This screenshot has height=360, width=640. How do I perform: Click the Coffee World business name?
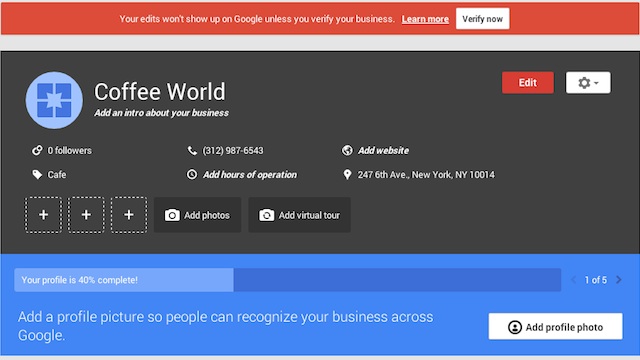point(160,91)
